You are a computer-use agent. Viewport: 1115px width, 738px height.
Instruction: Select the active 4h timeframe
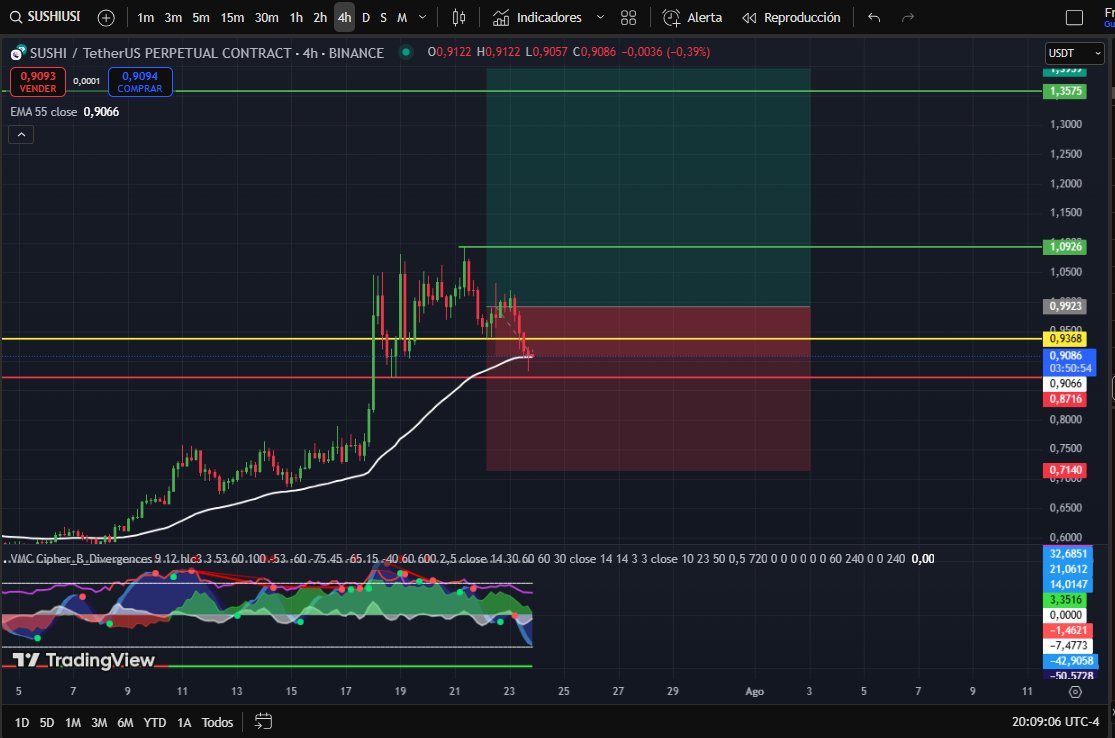tap(345, 18)
